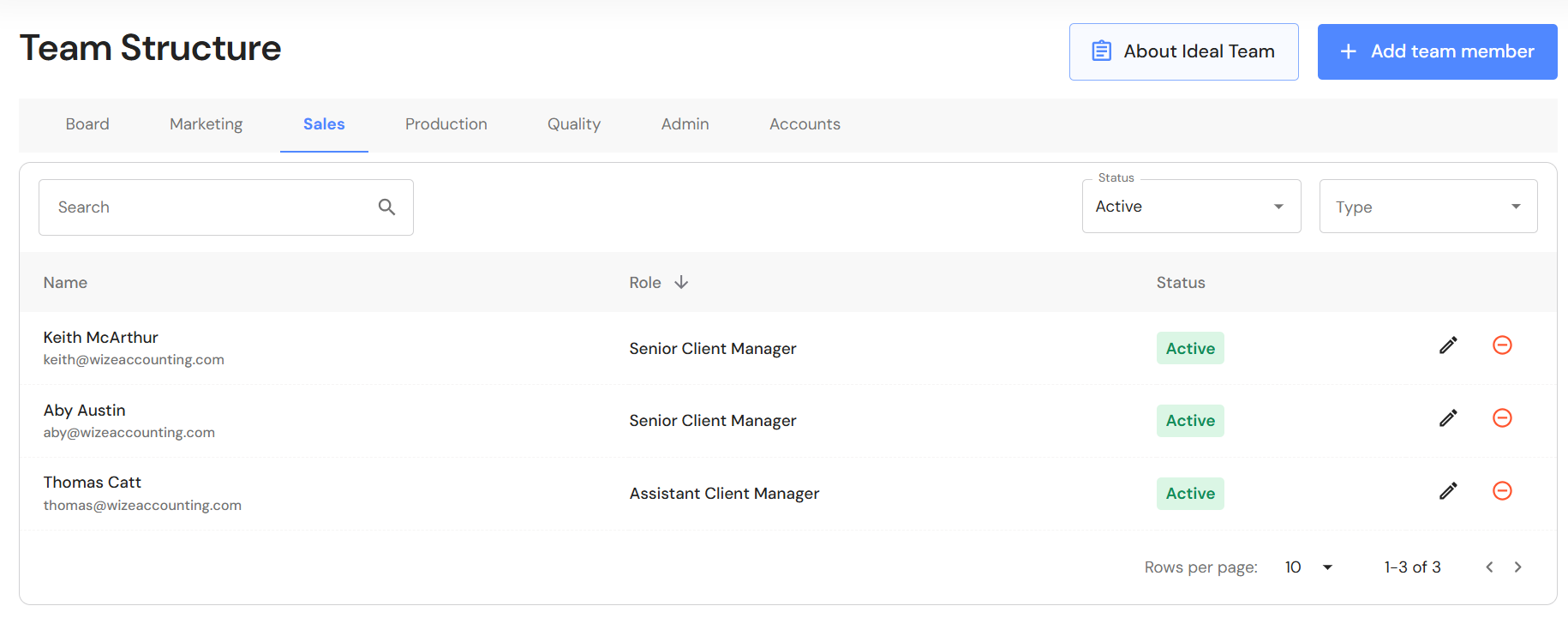Viewport: 1568px width, 624px height.
Task: Change the rows per page value
Action: 1308,567
